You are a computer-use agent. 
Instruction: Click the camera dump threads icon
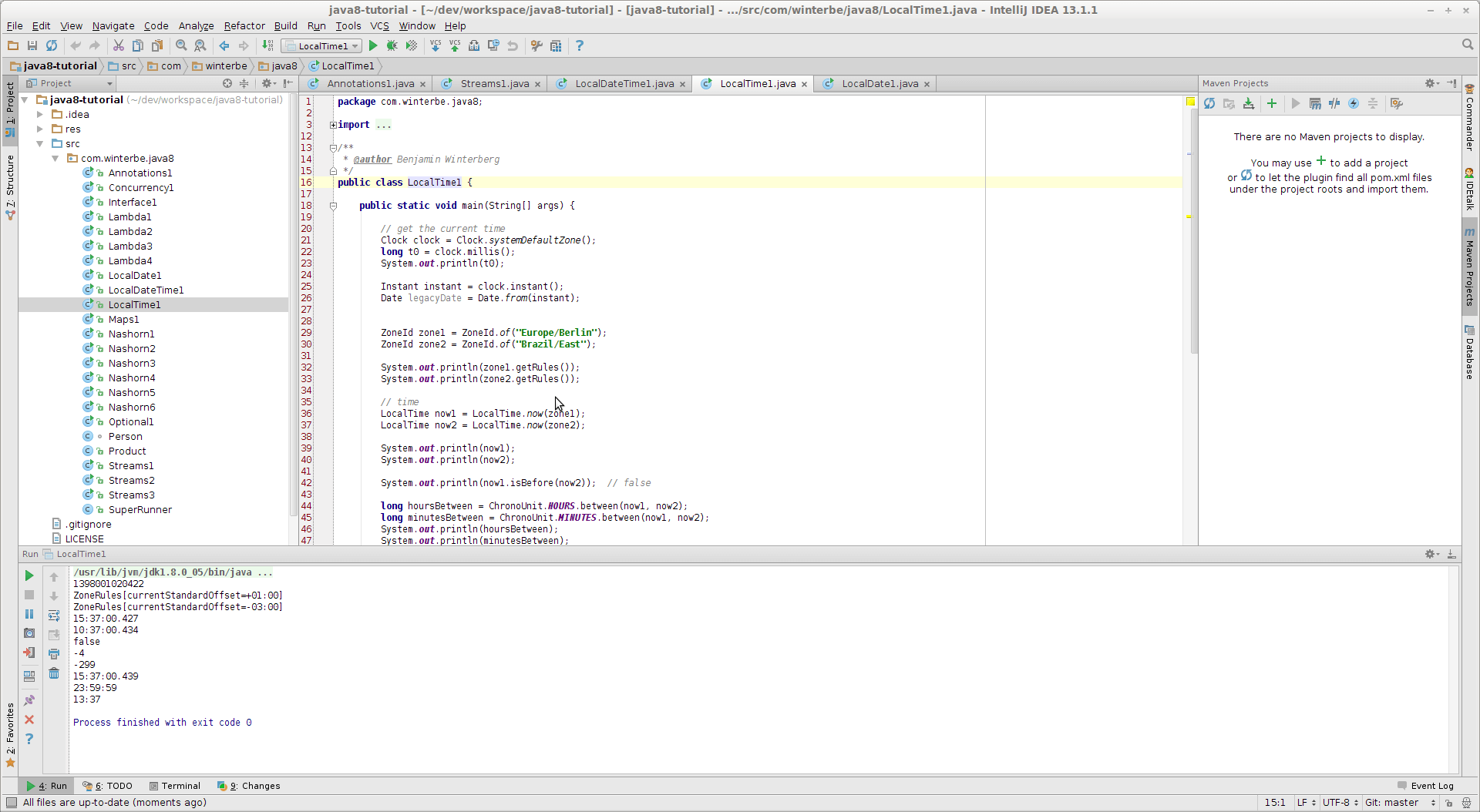29,633
